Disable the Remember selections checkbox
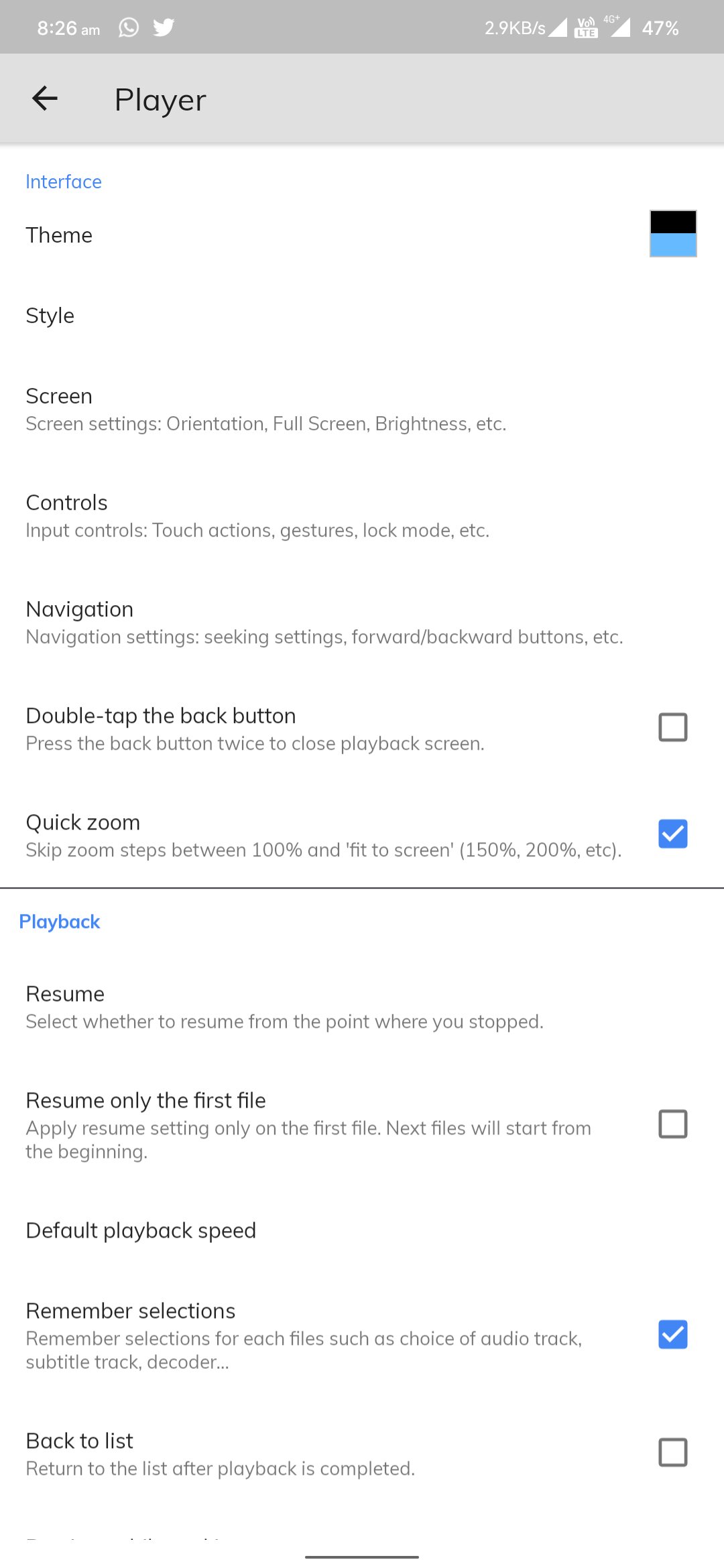 [673, 1334]
